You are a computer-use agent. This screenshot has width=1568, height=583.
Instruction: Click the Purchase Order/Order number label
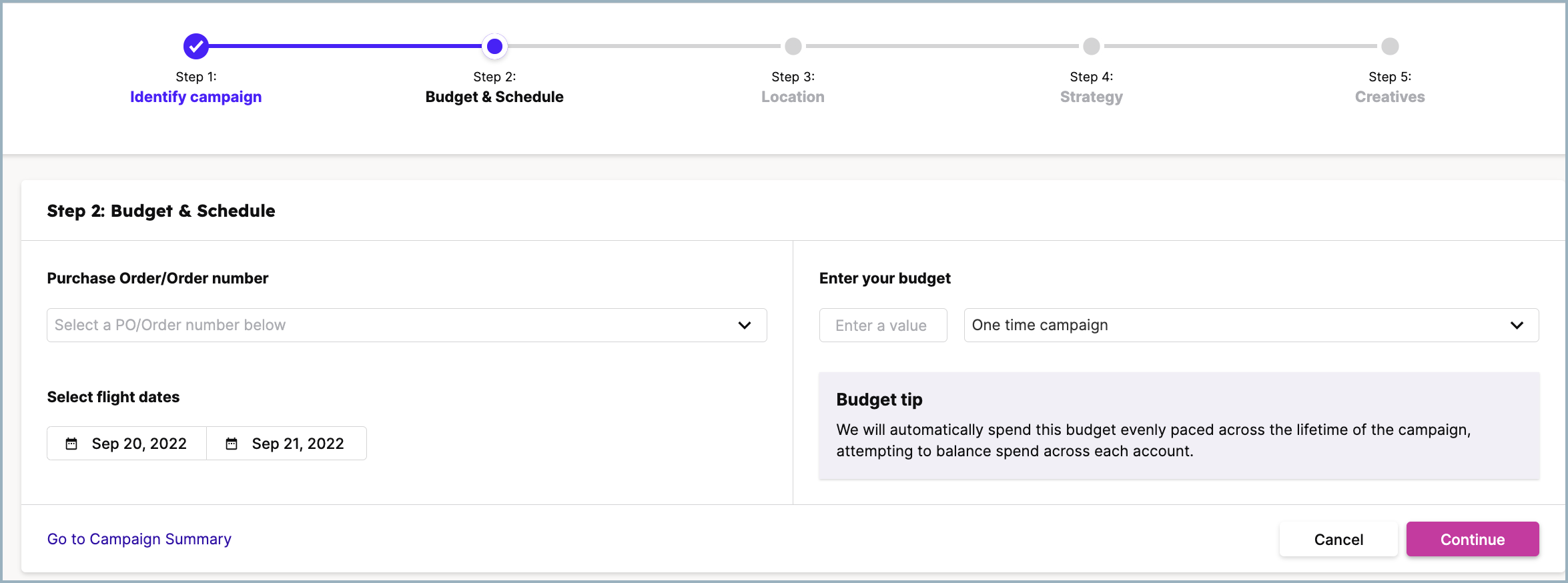[x=157, y=278]
